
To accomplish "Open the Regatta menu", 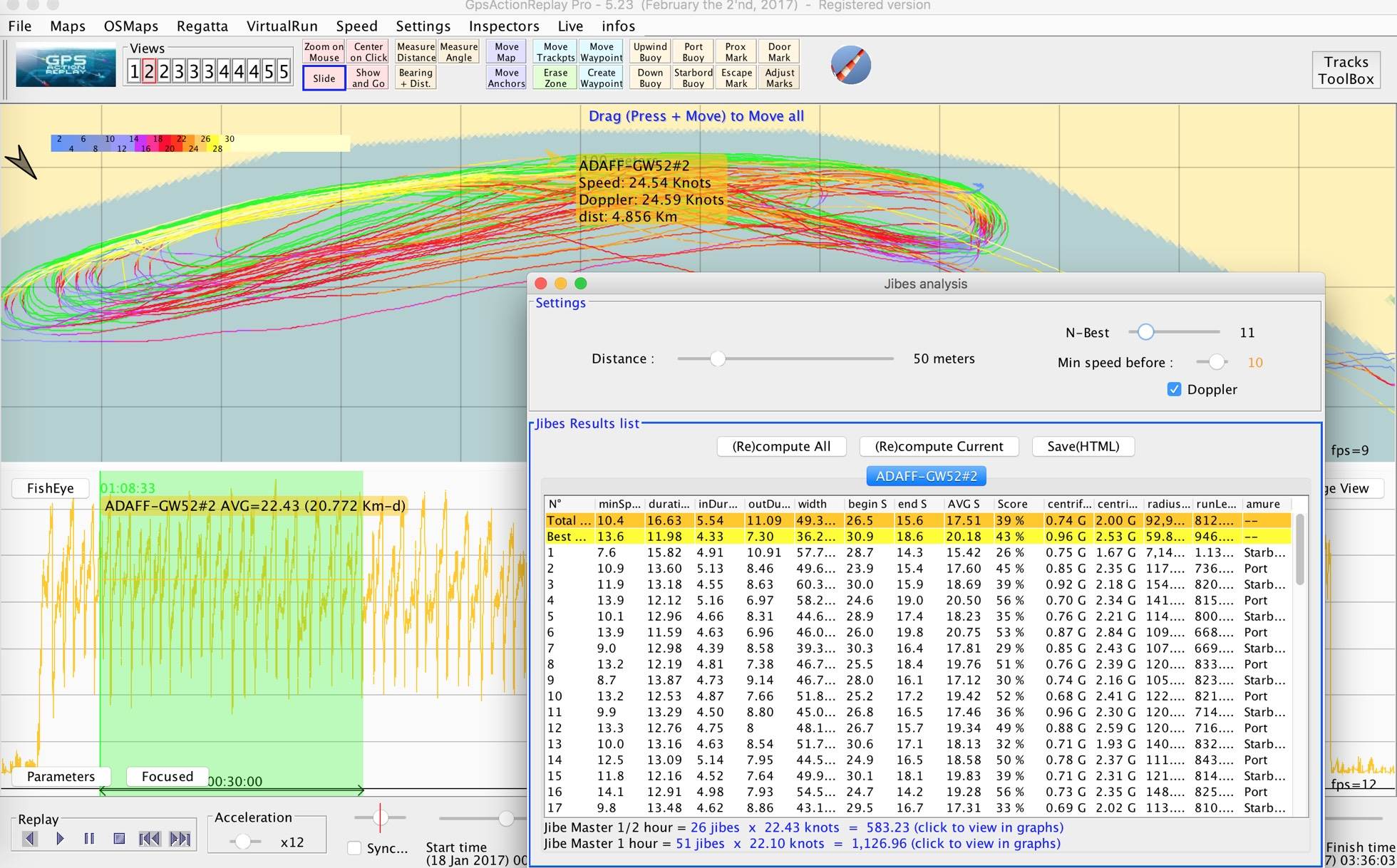I will point(202,26).
